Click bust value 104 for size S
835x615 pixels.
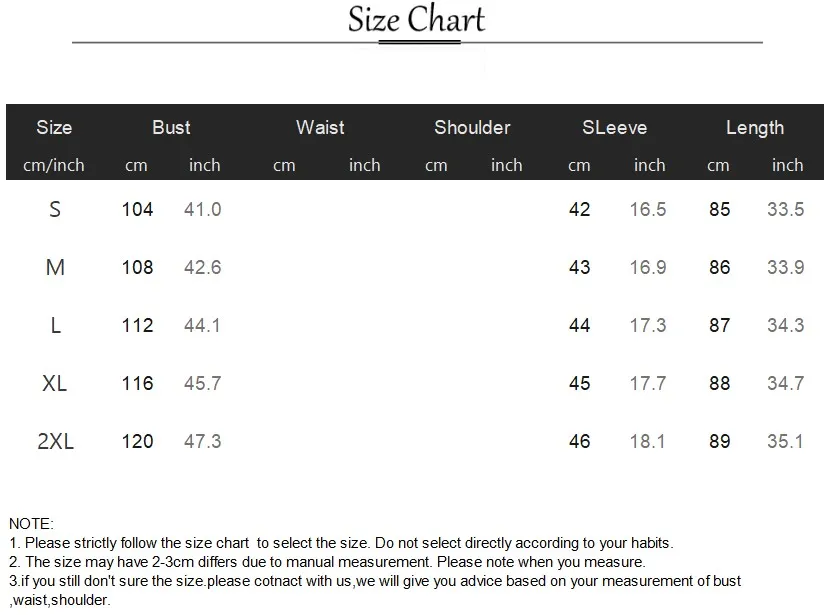pos(137,209)
